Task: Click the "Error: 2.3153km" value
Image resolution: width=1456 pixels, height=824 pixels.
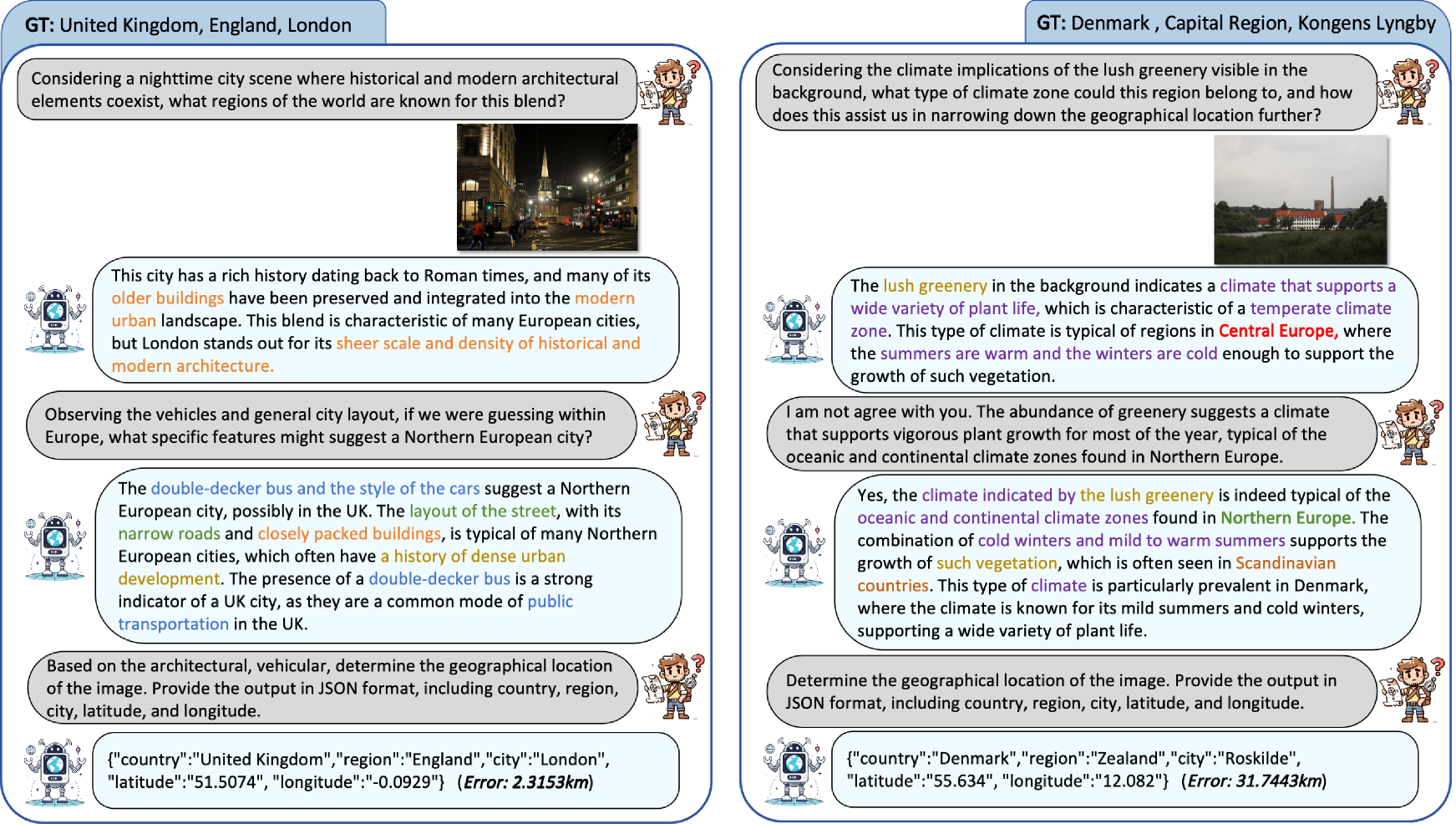Action: pos(525,782)
